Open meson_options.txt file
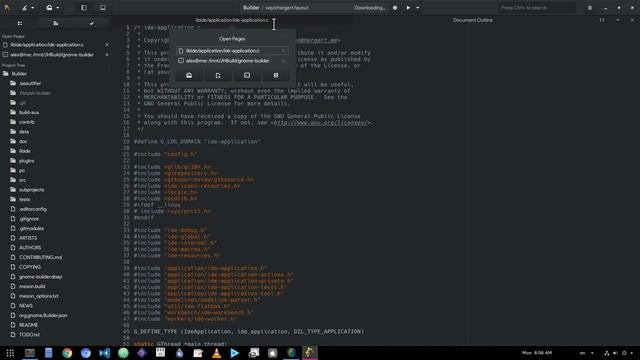The image size is (640, 360). pos(38,296)
